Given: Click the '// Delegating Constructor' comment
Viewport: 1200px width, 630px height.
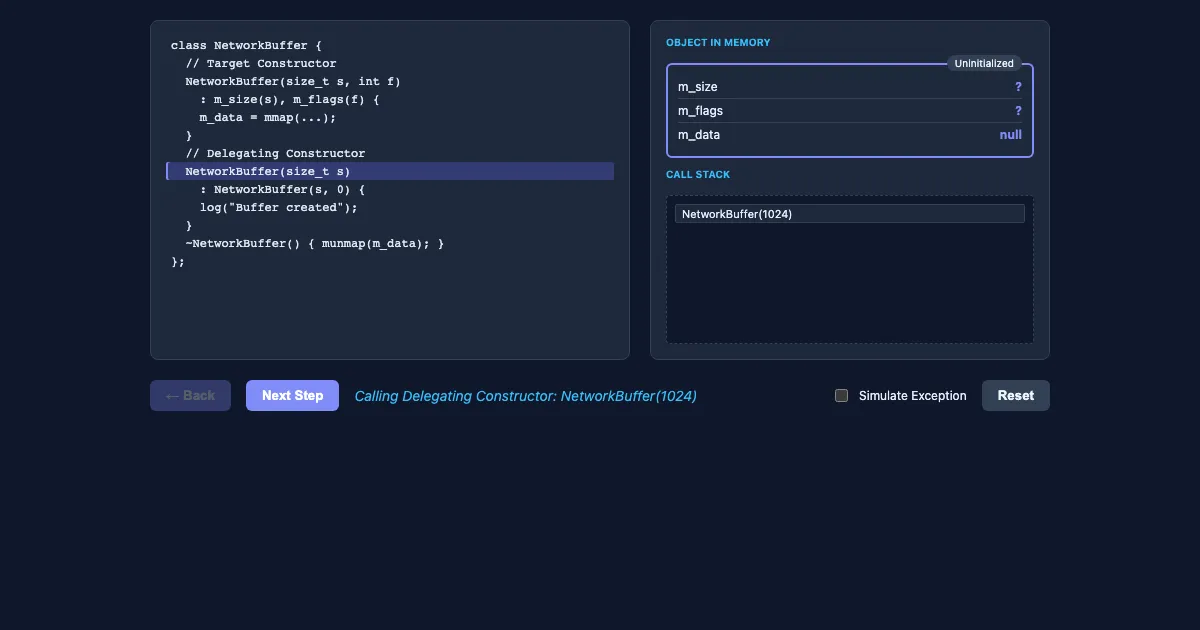Looking at the screenshot, I should tap(275, 154).
